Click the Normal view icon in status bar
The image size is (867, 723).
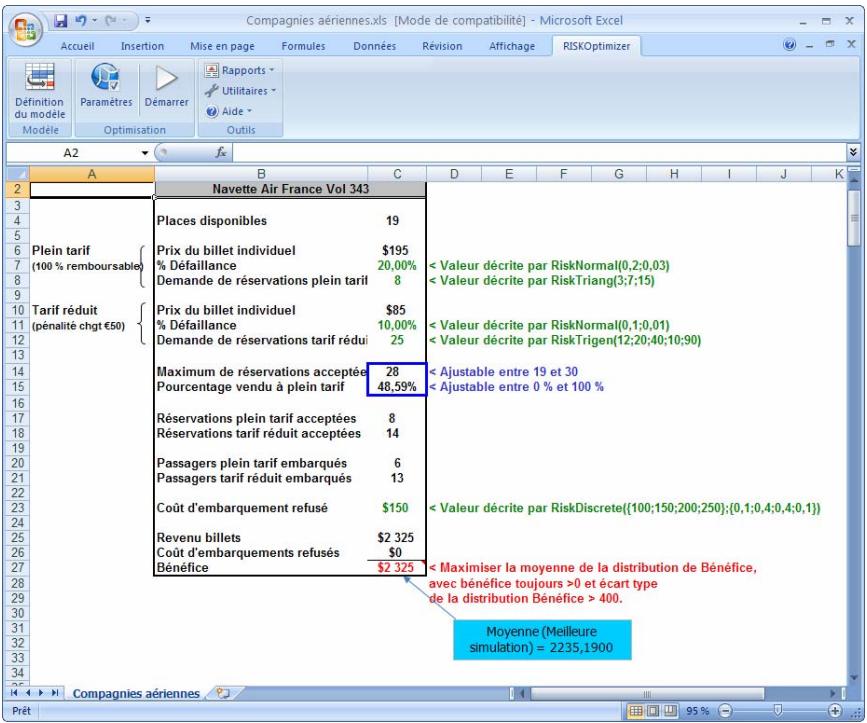636,709
